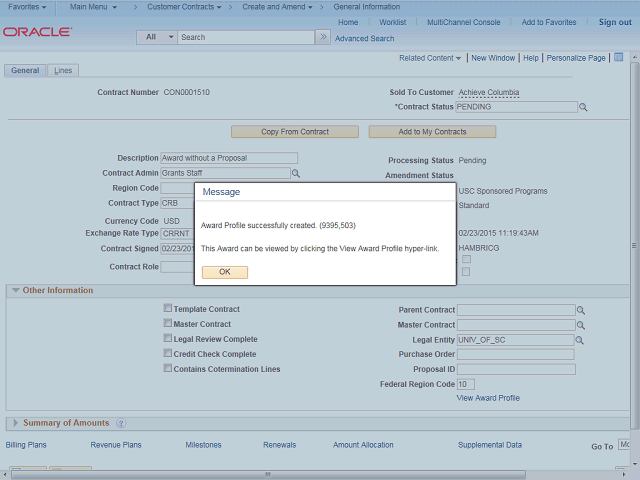Open the Contract Admin lookup magnifier
This screenshot has width=640, height=480.
[x=296, y=173]
